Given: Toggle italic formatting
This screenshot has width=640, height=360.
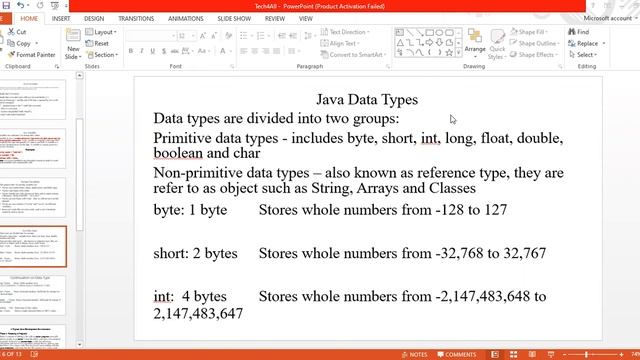Looking at the screenshot, I should pyautogui.click(x=141, y=51).
